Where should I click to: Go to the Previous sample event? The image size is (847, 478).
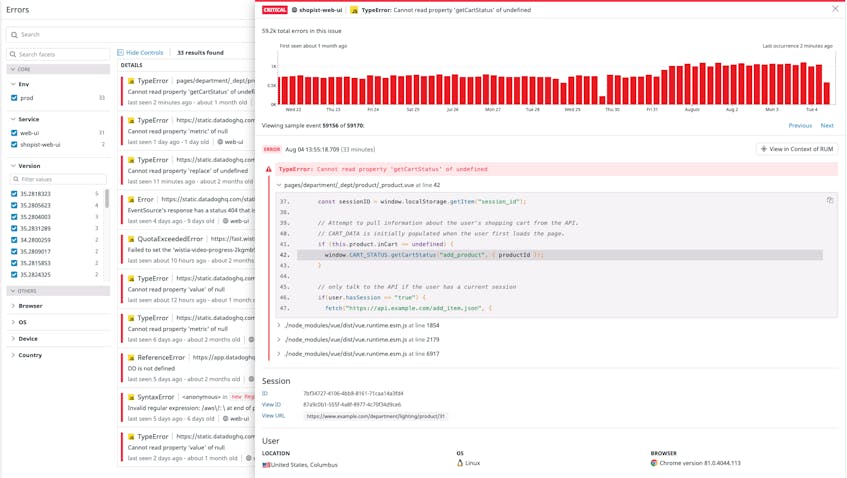click(x=800, y=125)
